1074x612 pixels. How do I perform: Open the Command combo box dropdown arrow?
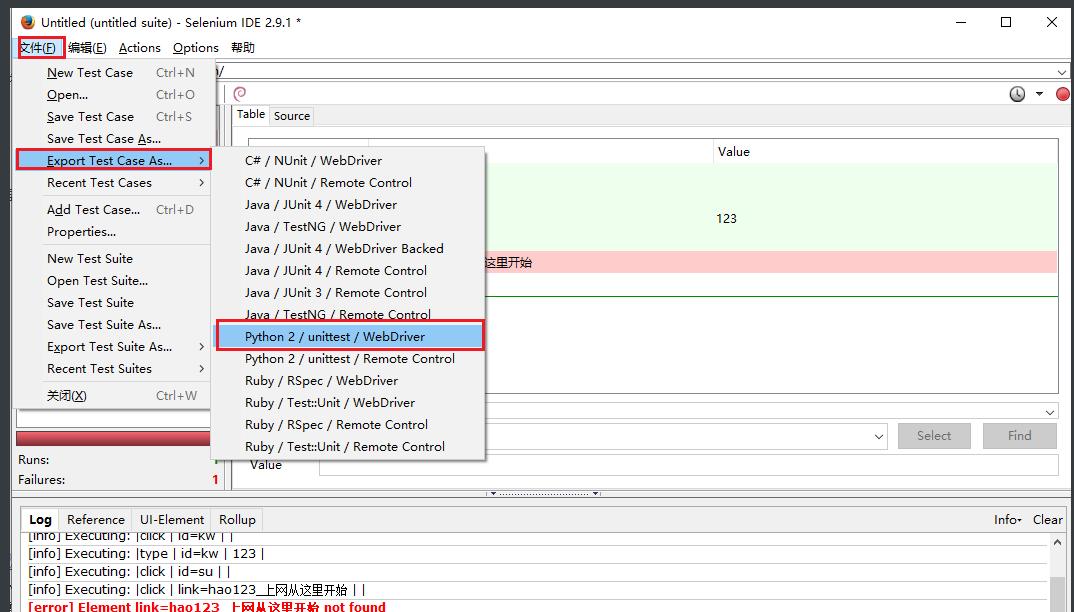[x=1051, y=412]
